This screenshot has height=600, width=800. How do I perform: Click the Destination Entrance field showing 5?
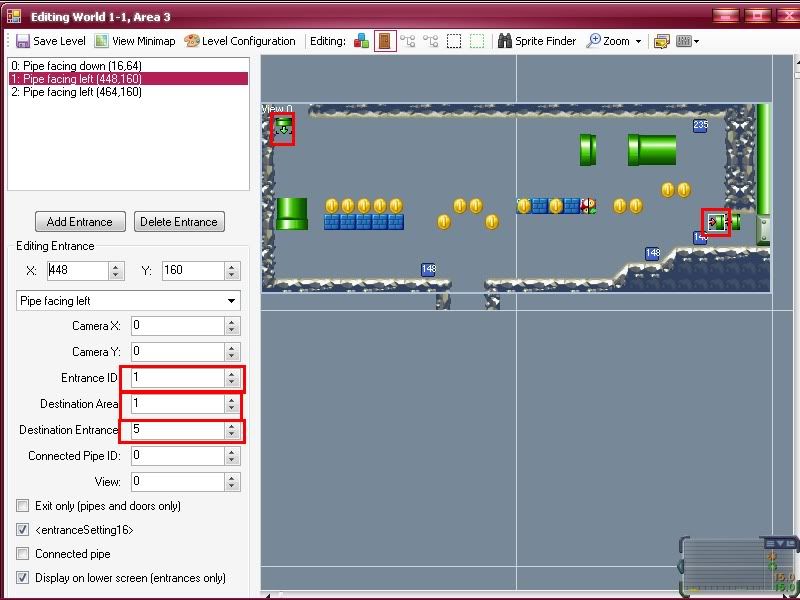(178, 430)
